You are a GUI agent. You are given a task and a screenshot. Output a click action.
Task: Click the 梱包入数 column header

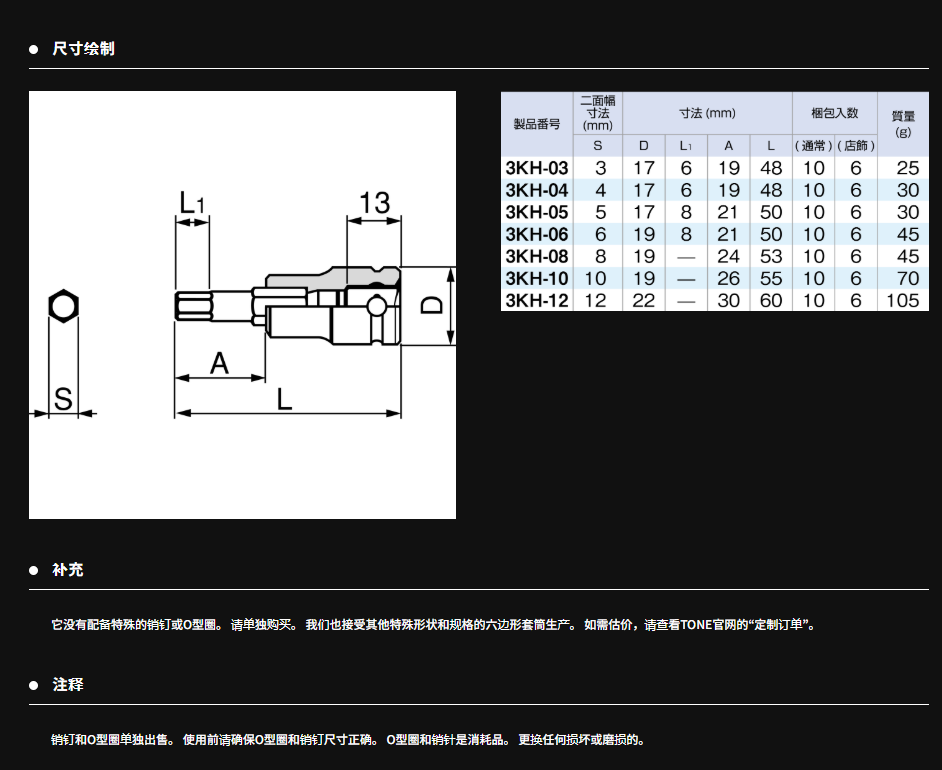pos(835,113)
